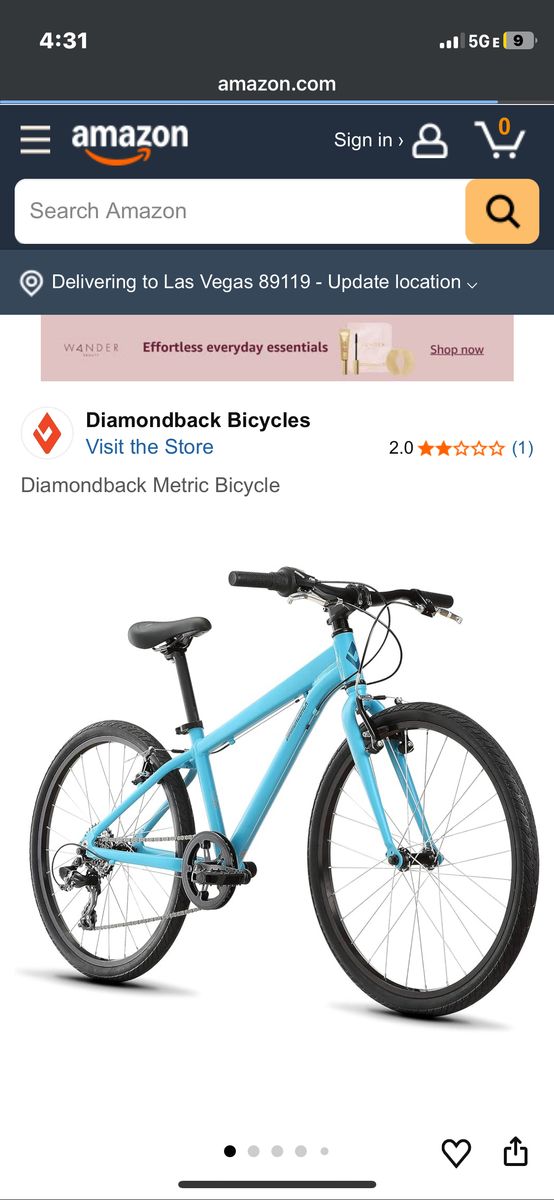Open the shopping cart icon
The height and width of the screenshot is (1200, 554).
point(499,139)
